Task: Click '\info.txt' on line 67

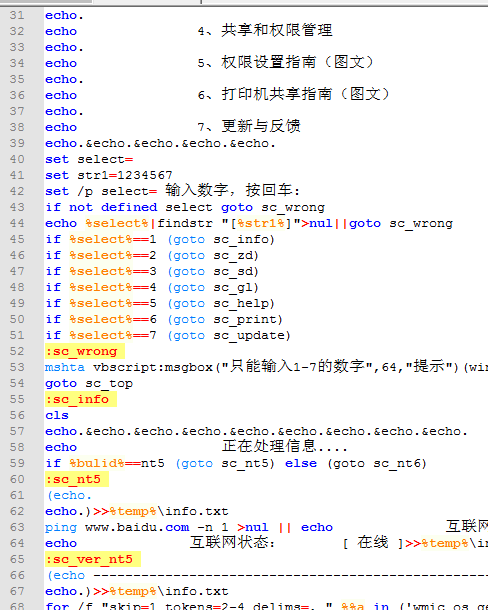Action: [x=193, y=592]
